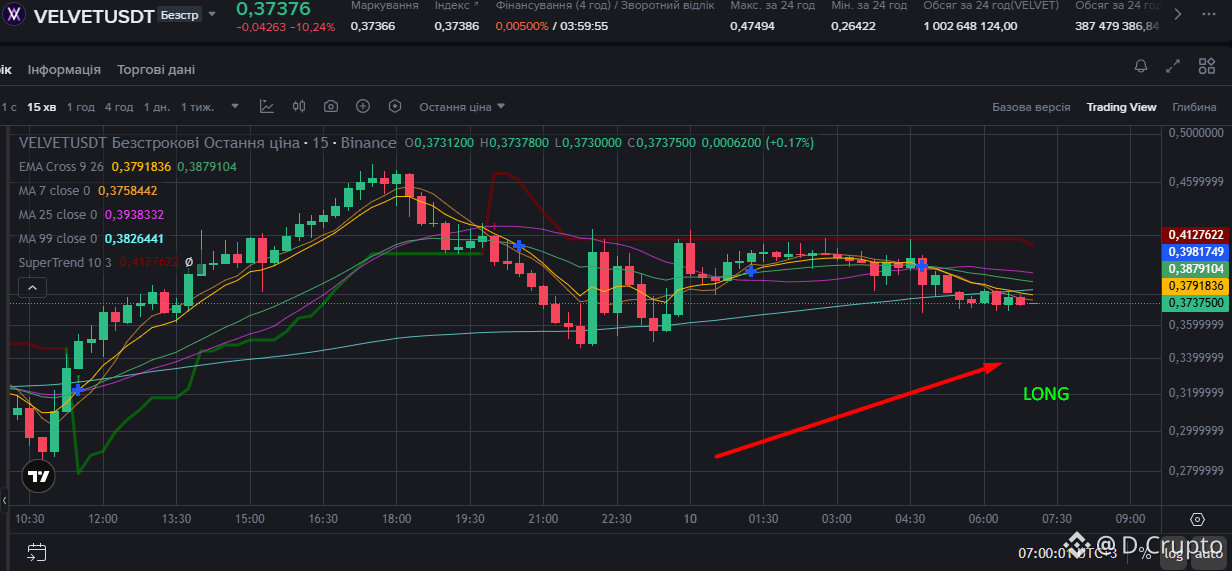This screenshot has height=571, width=1232.
Task: Switch to Глибина depth chart
Action: [1194, 107]
